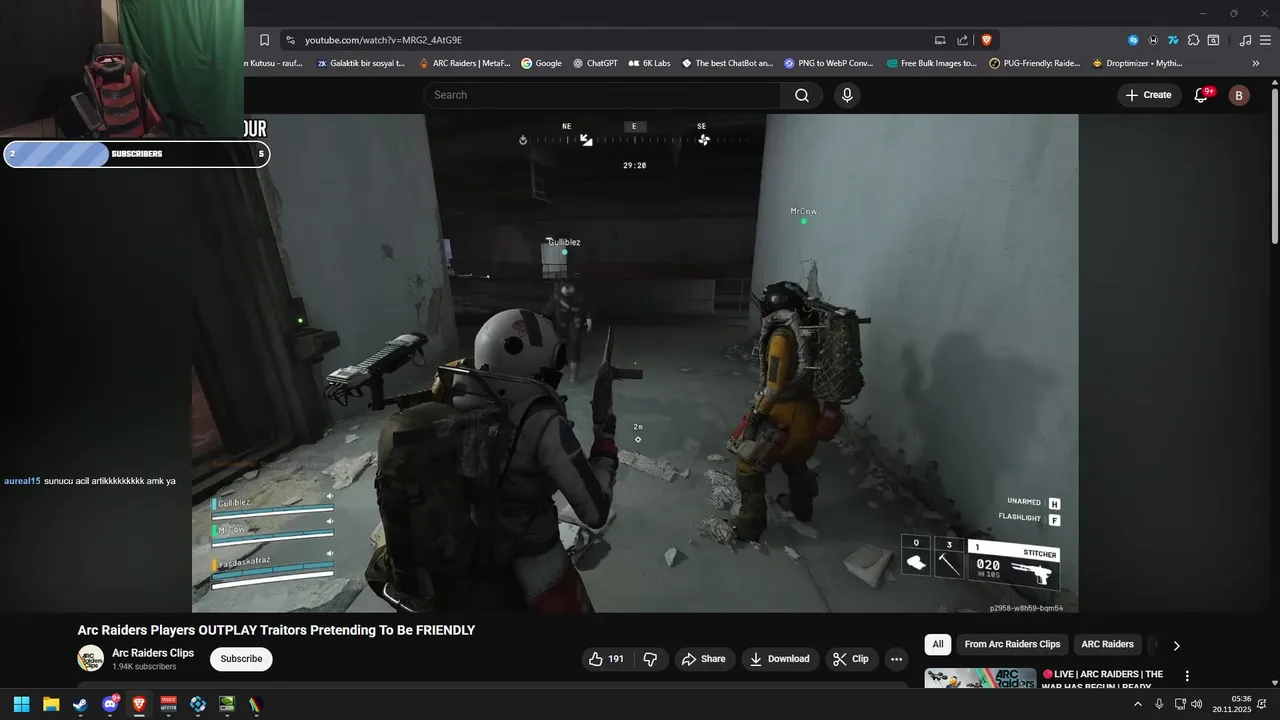Open the Google bookmark
The image size is (1280, 720).
pyautogui.click(x=541, y=63)
